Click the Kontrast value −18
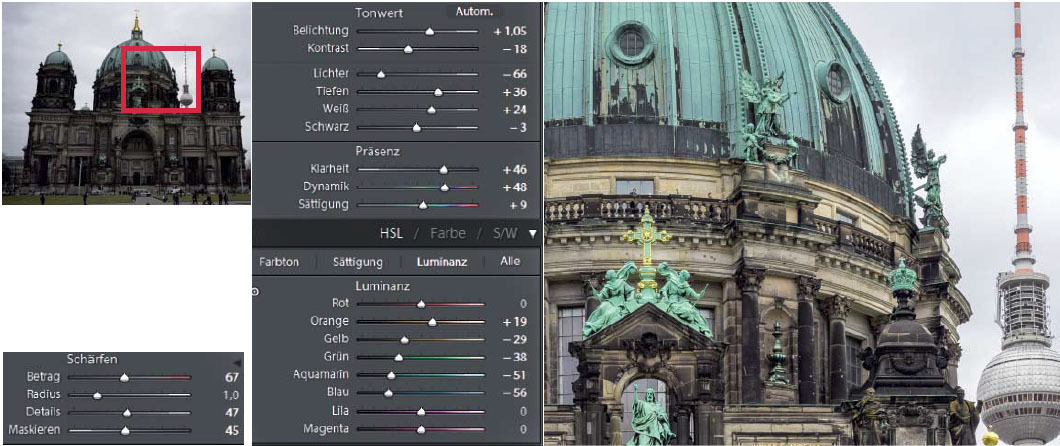This screenshot has width=1060, height=446. click(514, 49)
